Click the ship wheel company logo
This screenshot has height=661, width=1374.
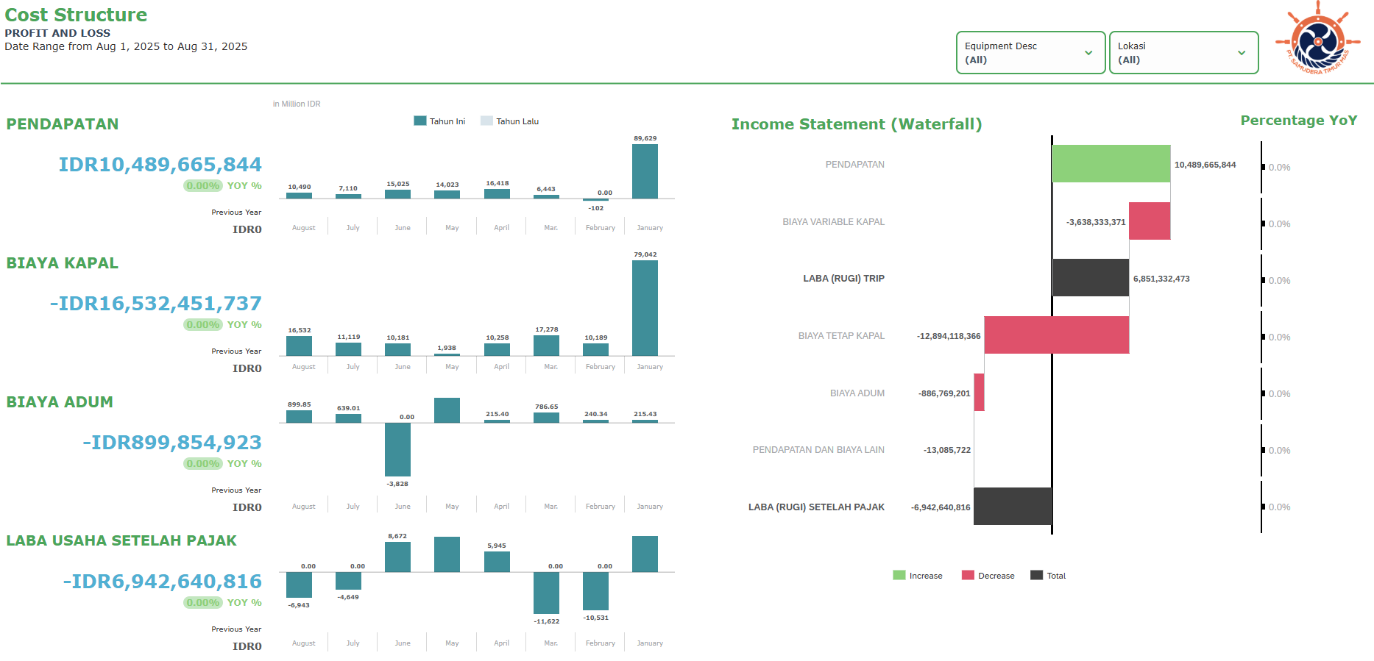click(x=1312, y=39)
